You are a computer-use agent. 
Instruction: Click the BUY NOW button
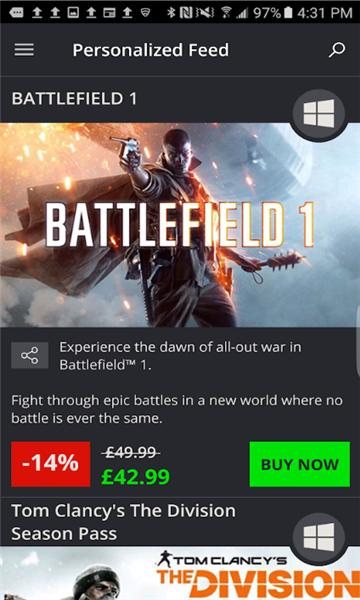[300, 464]
